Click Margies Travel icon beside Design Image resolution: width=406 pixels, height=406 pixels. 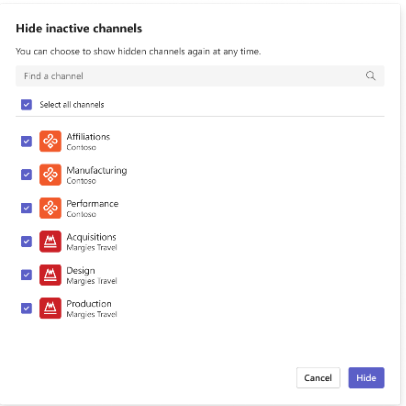[x=50, y=275]
